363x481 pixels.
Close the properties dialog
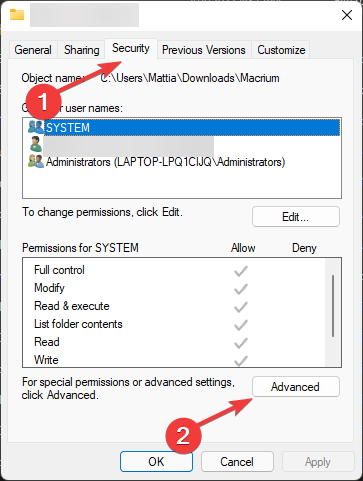point(347,15)
